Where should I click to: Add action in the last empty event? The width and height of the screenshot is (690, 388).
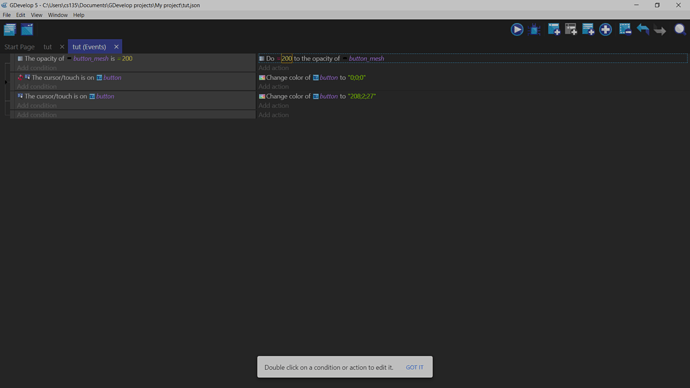(273, 115)
